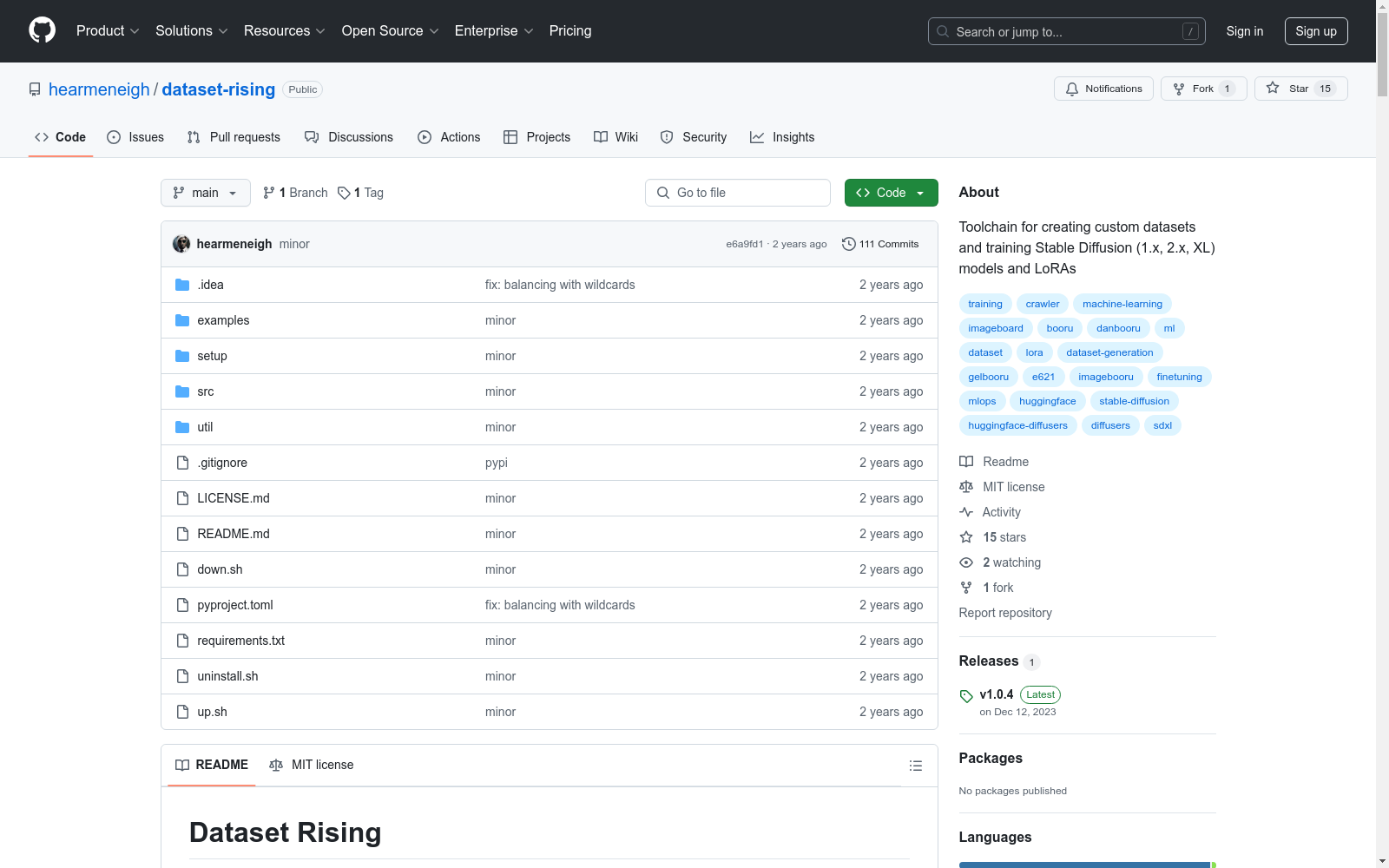
Task: Click the pyproject.toml file icon
Action: click(x=182, y=605)
